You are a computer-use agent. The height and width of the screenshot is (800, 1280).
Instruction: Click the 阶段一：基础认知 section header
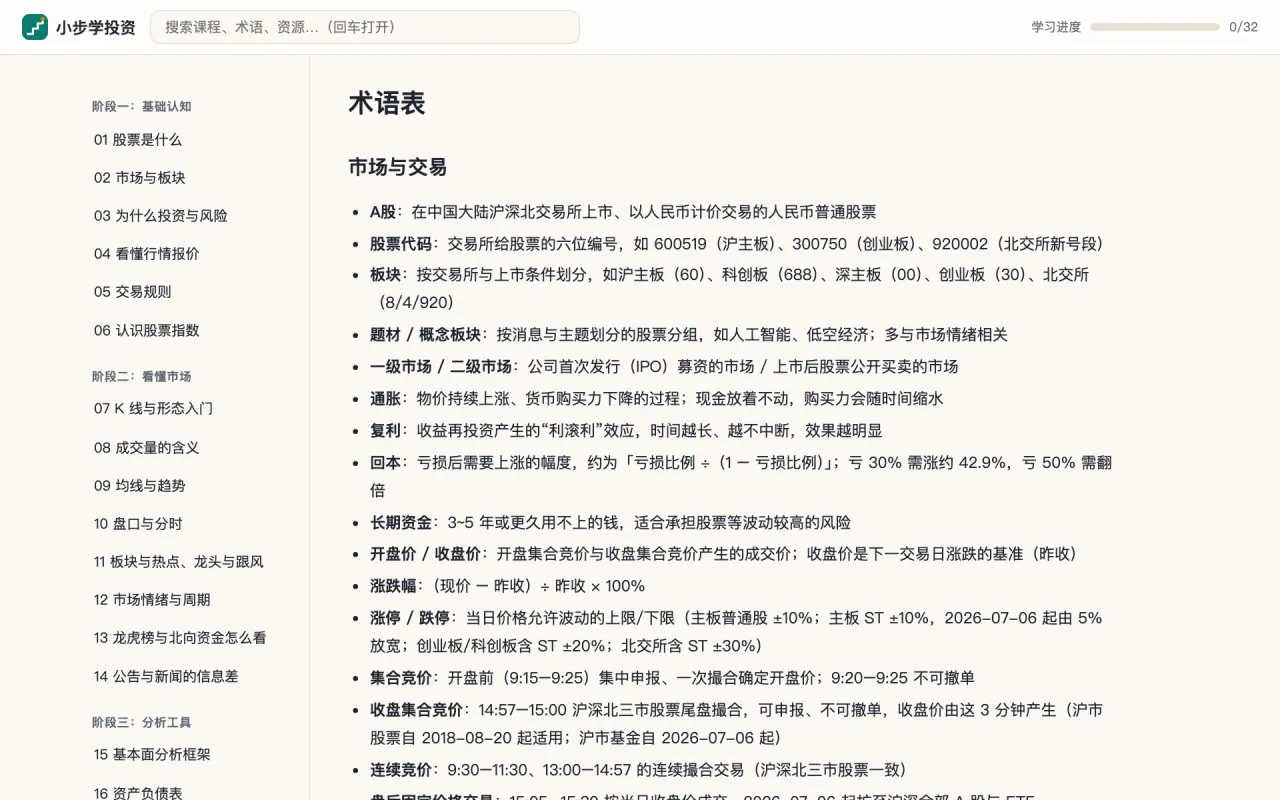point(141,106)
